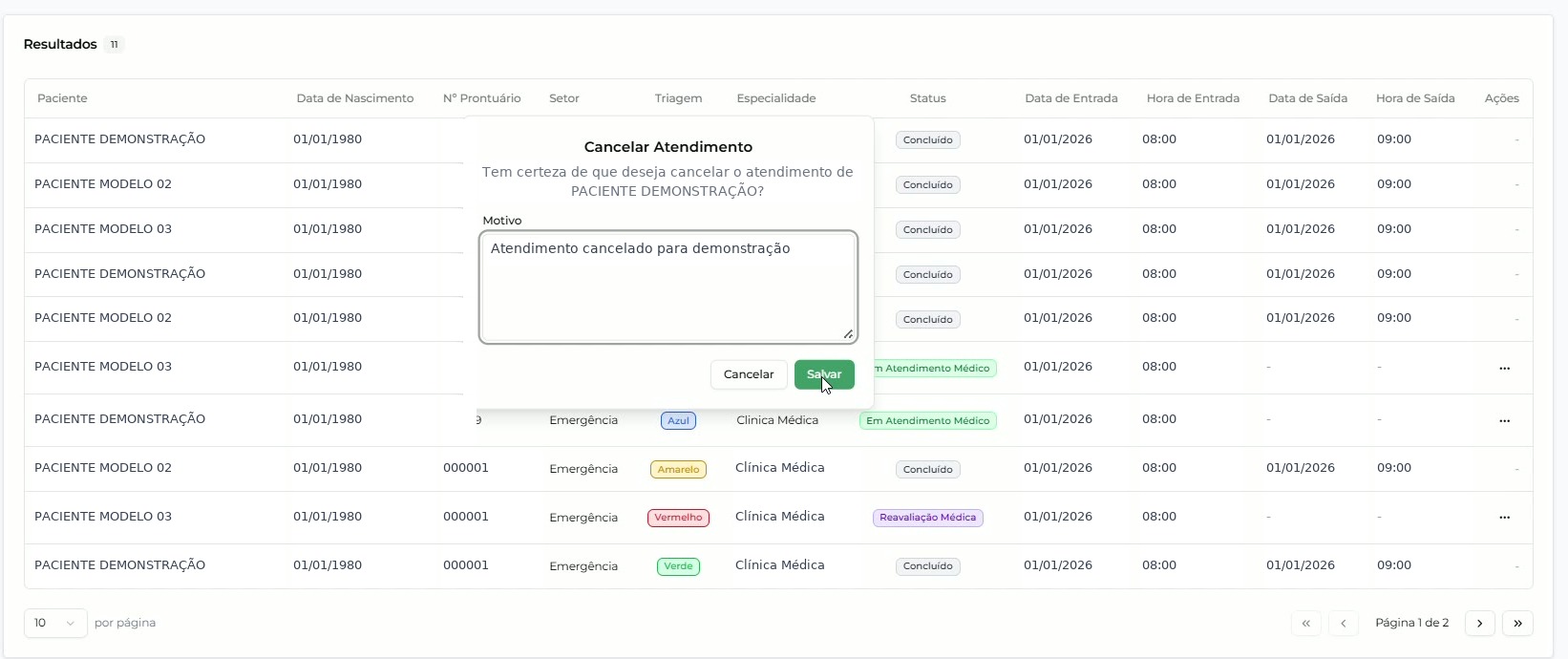The height and width of the screenshot is (659, 1568).
Task: Click the Reavaliação Médica status badge
Action: coord(927,518)
